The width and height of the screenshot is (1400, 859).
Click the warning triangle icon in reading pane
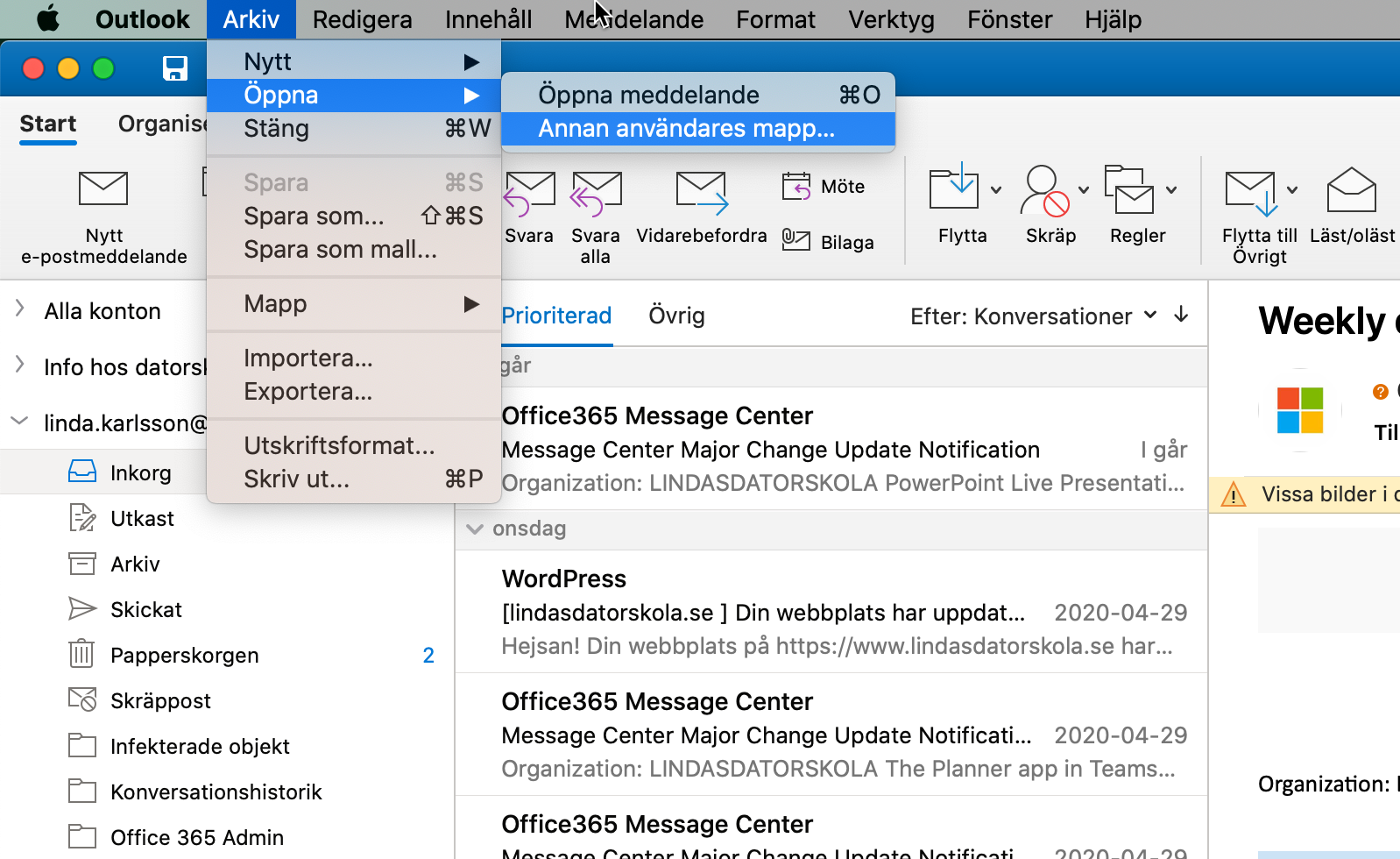tap(1234, 494)
